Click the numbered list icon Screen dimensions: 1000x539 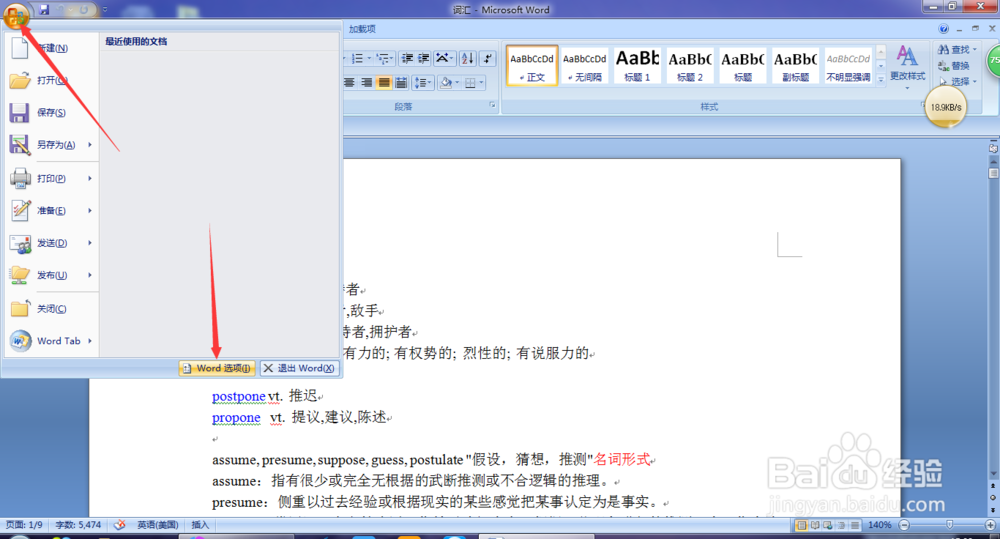pyautogui.click(x=358, y=59)
